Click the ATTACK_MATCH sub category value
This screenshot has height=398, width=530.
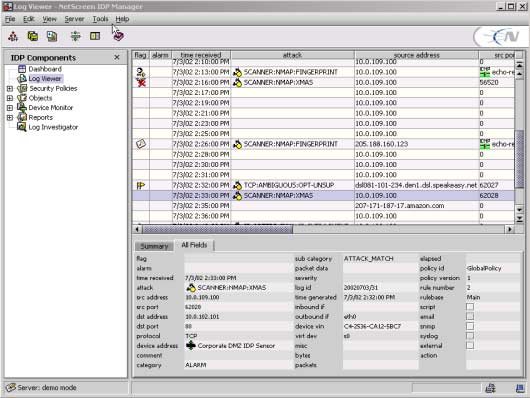coord(368,259)
